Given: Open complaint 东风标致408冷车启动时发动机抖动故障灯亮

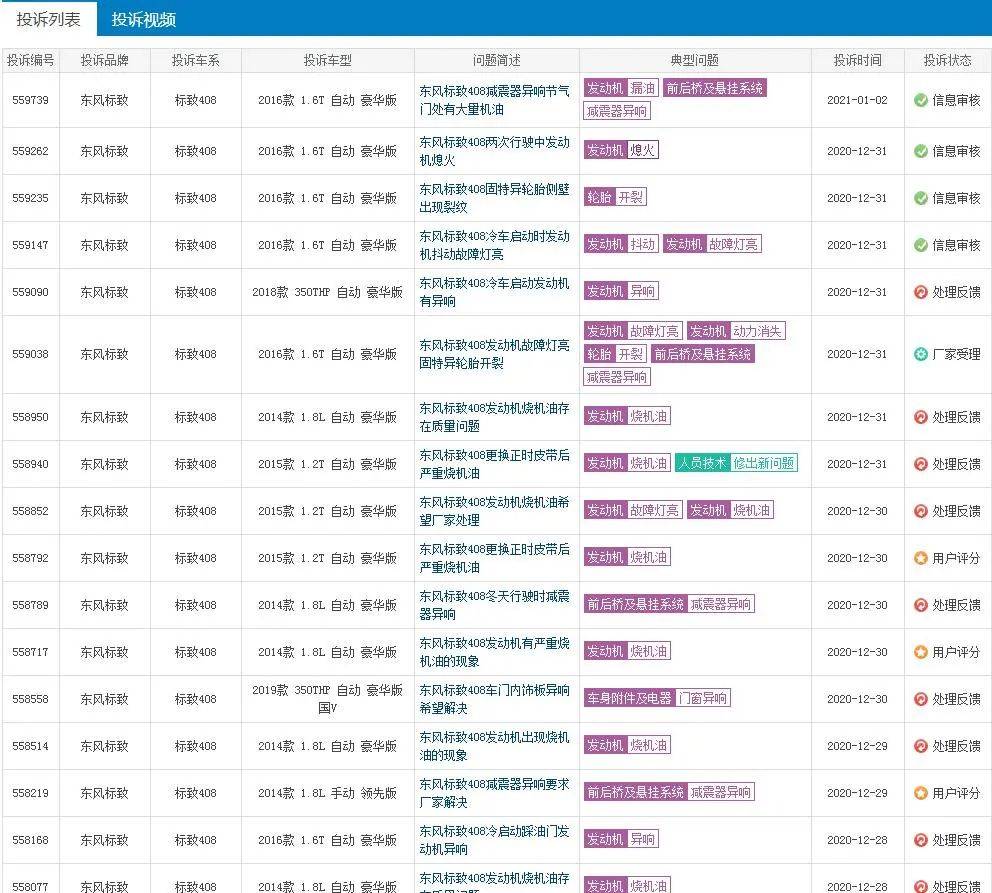Looking at the screenshot, I should point(494,245).
